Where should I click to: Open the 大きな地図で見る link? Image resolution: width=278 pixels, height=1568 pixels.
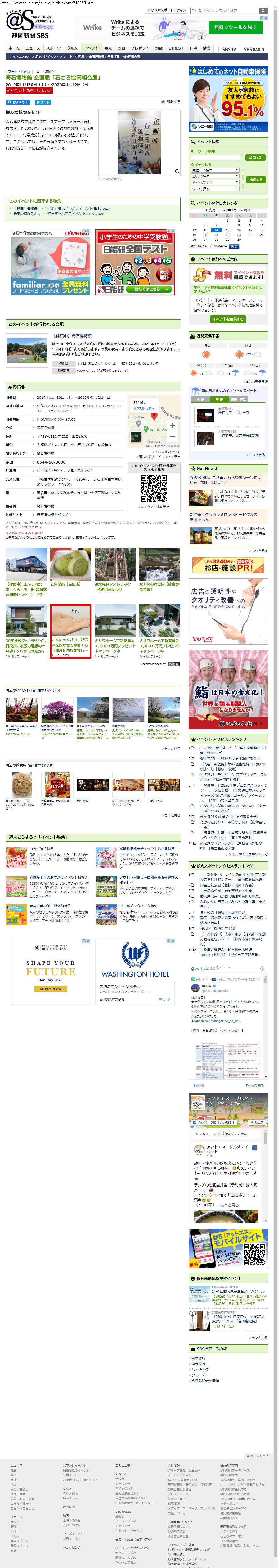(x=167, y=452)
